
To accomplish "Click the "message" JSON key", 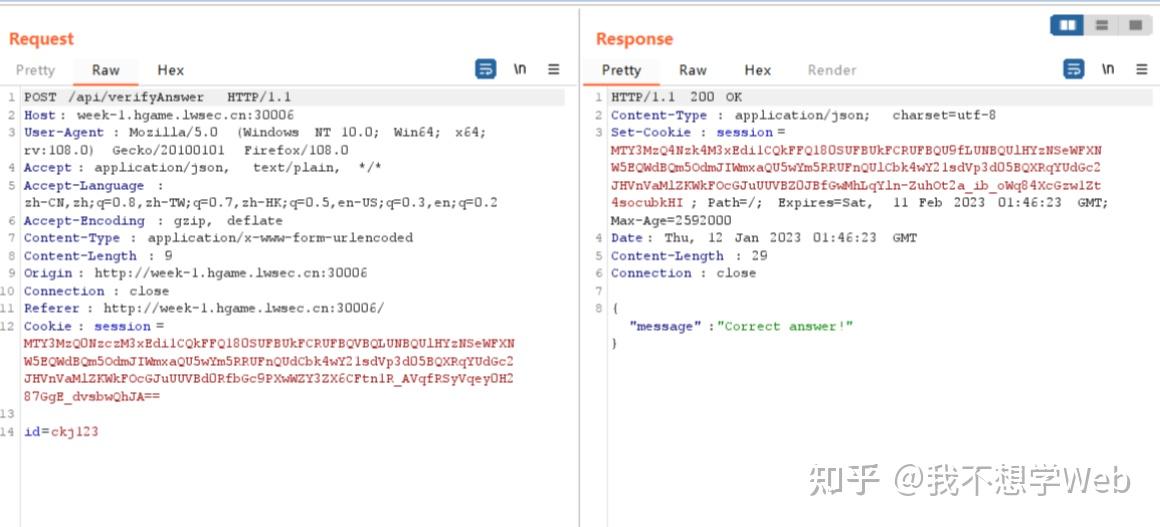I will click(665, 326).
